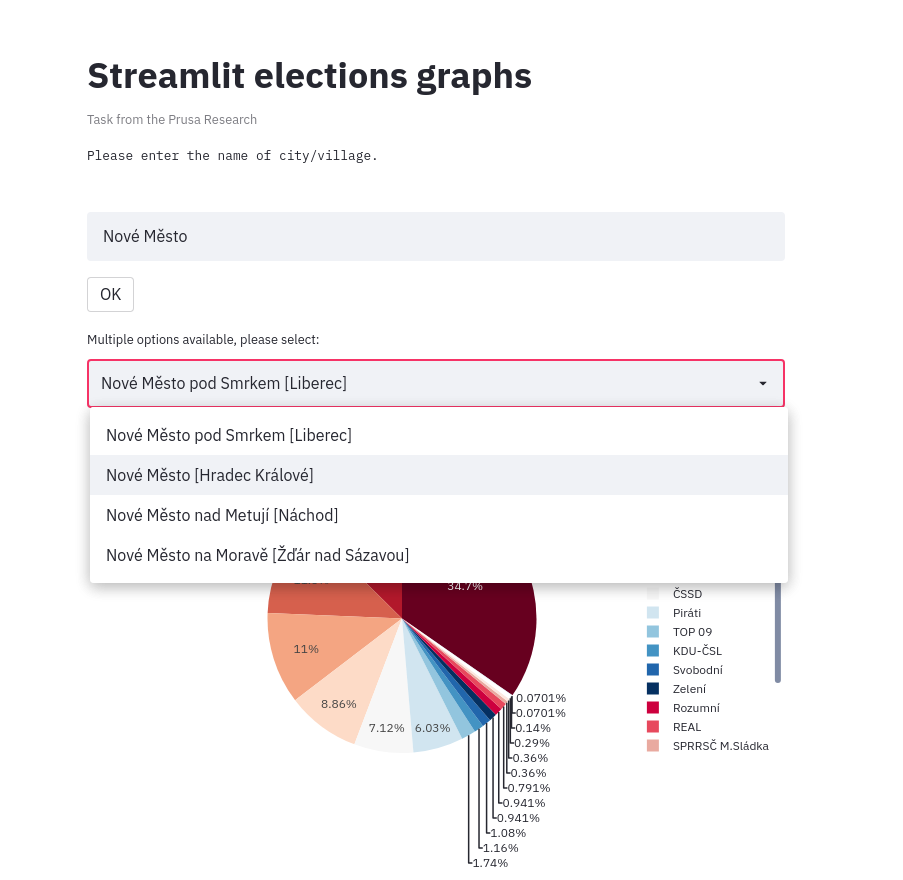Toggle the ČSSD legend entry
The width and height of the screenshot is (903, 880).
(x=687, y=594)
